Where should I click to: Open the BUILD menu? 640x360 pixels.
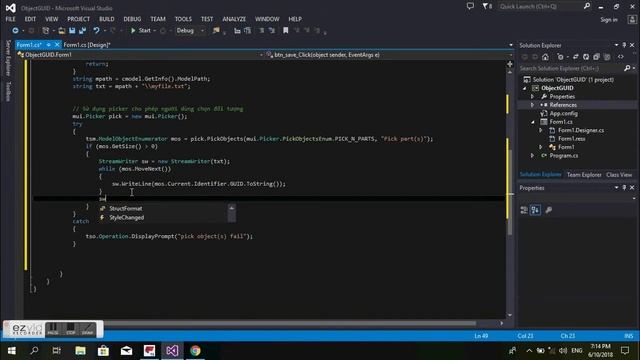(x=107, y=19)
